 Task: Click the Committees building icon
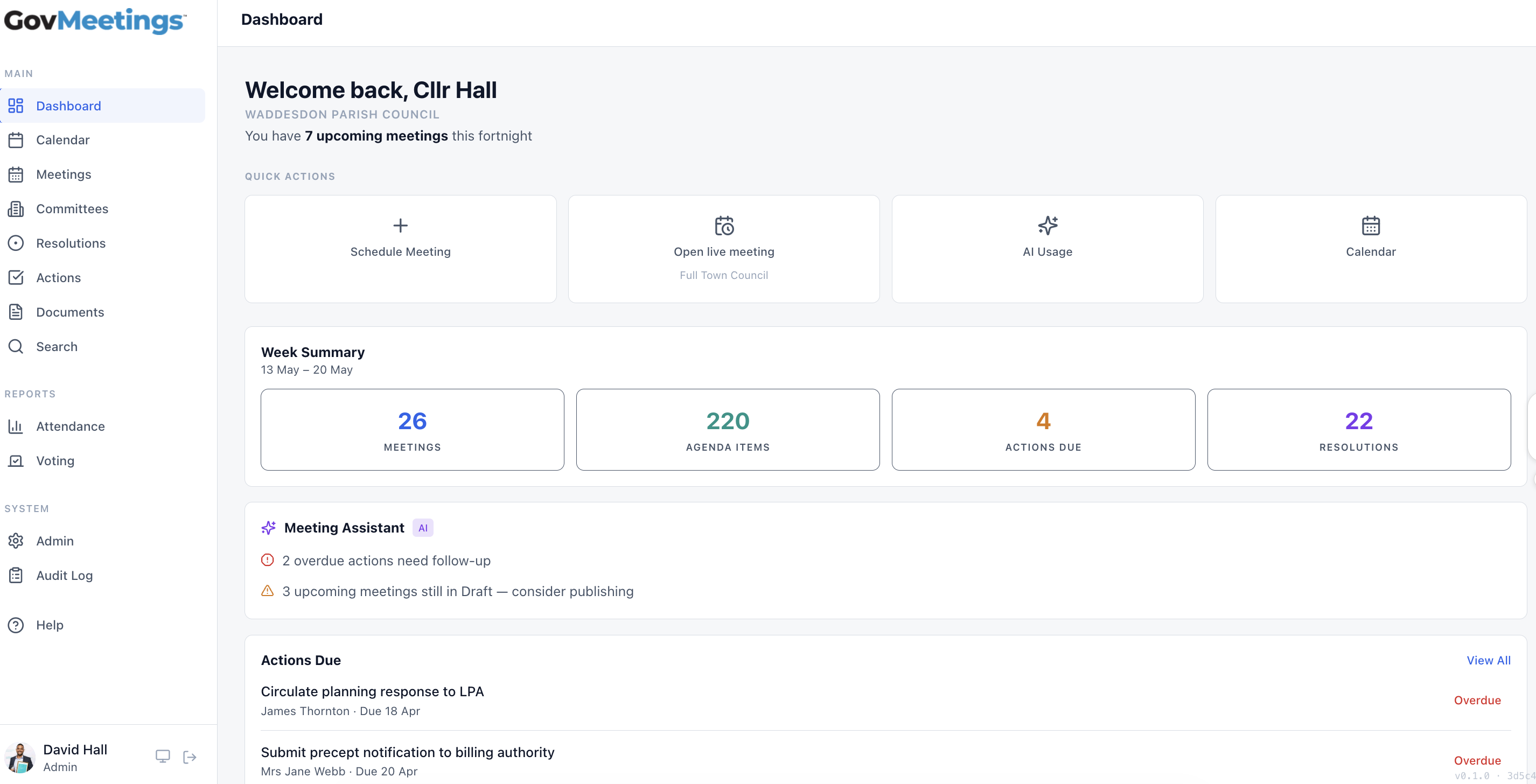pyautogui.click(x=16, y=209)
